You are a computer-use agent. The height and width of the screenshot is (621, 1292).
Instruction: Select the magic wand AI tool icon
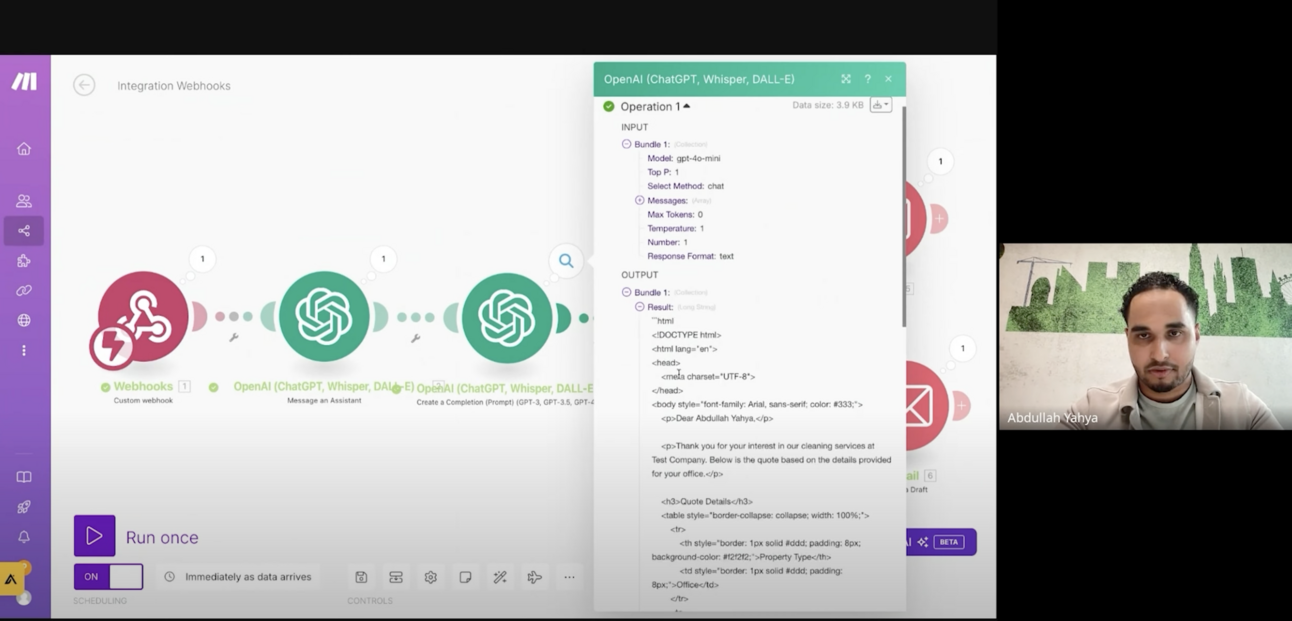[x=500, y=577]
